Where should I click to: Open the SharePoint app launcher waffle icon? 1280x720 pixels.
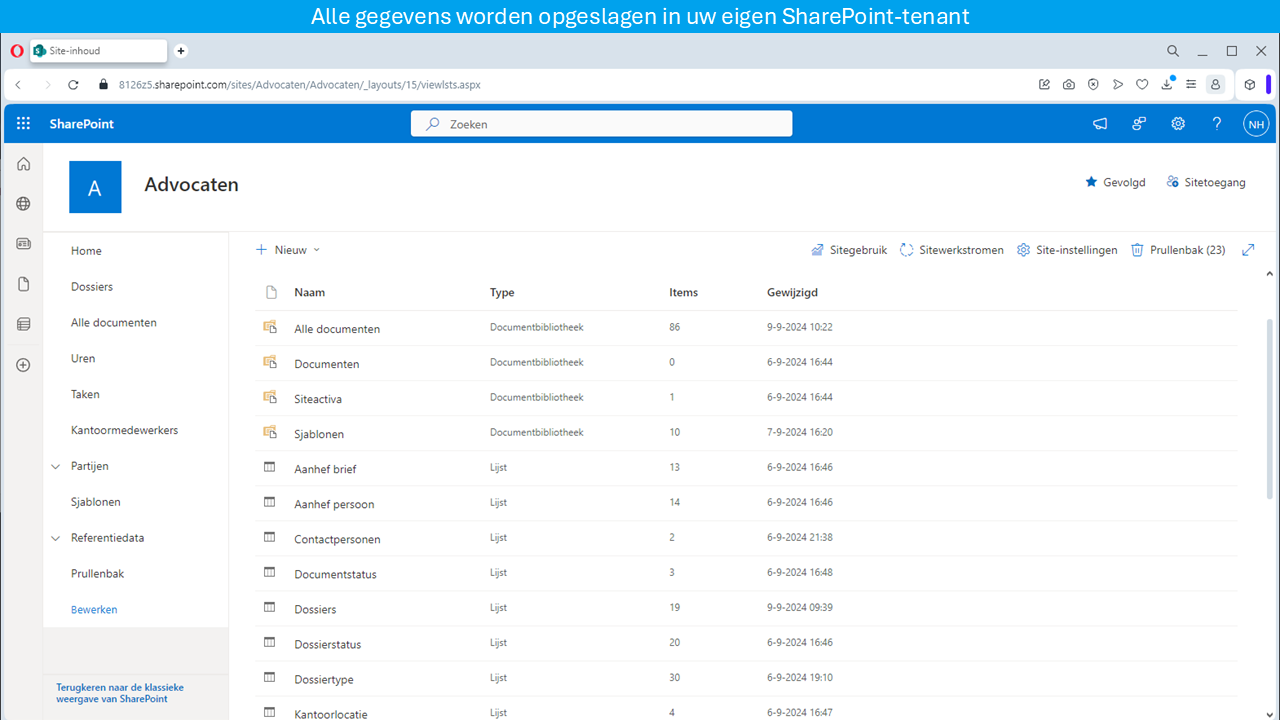(23, 124)
